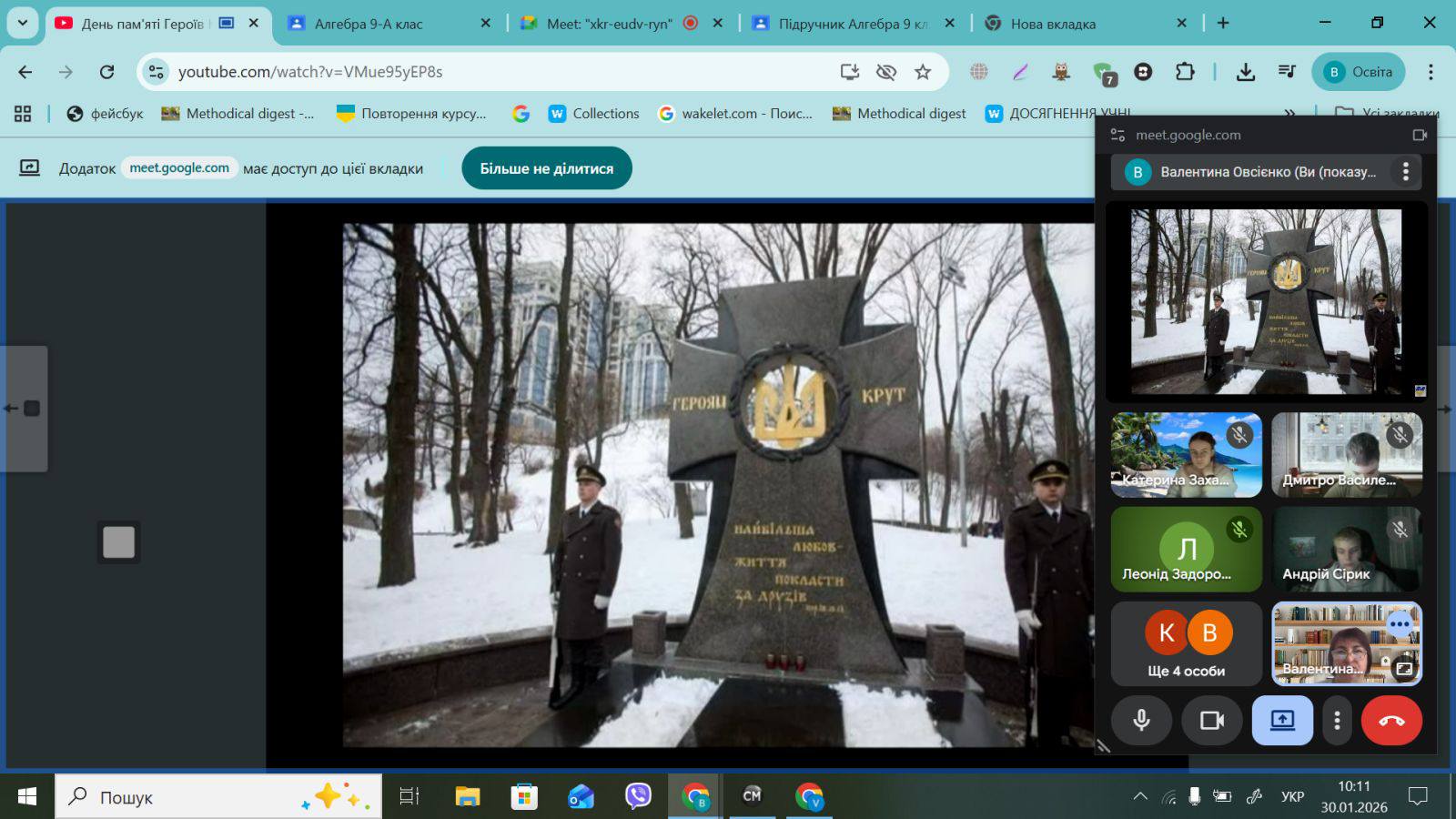1456x819 pixels.
Task: Toggle screen presentation button in Meet
Action: [x=1281, y=721]
